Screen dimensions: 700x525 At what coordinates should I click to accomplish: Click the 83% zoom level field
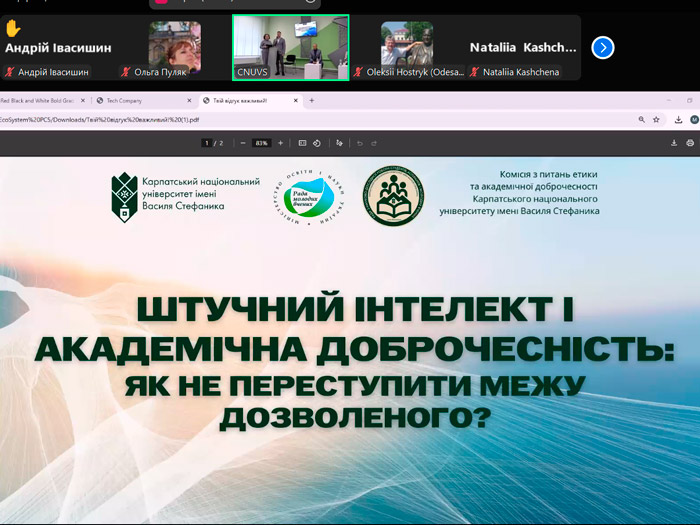(x=261, y=143)
